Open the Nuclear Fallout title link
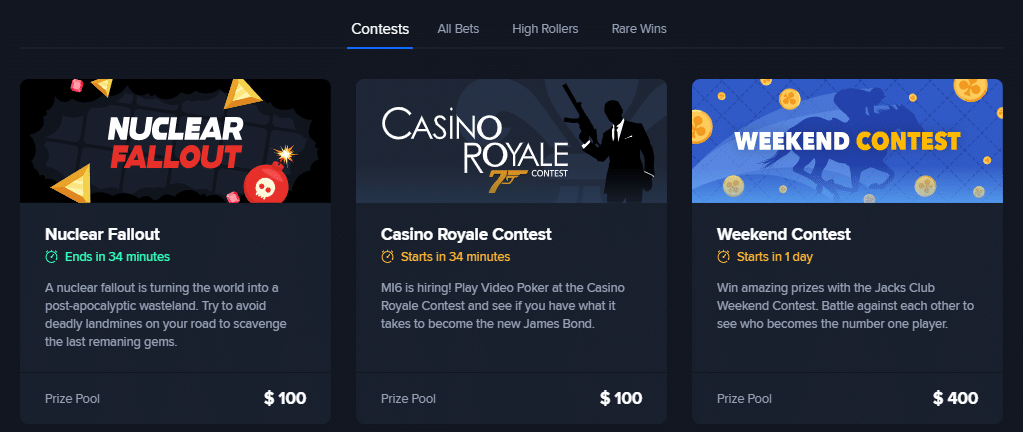1023x432 pixels. pyautogui.click(x=102, y=234)
